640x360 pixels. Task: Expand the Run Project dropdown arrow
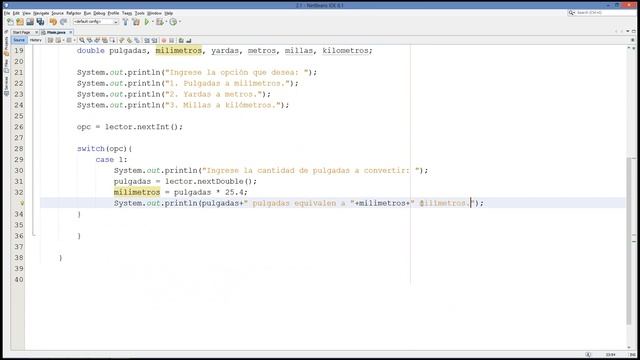153,22
